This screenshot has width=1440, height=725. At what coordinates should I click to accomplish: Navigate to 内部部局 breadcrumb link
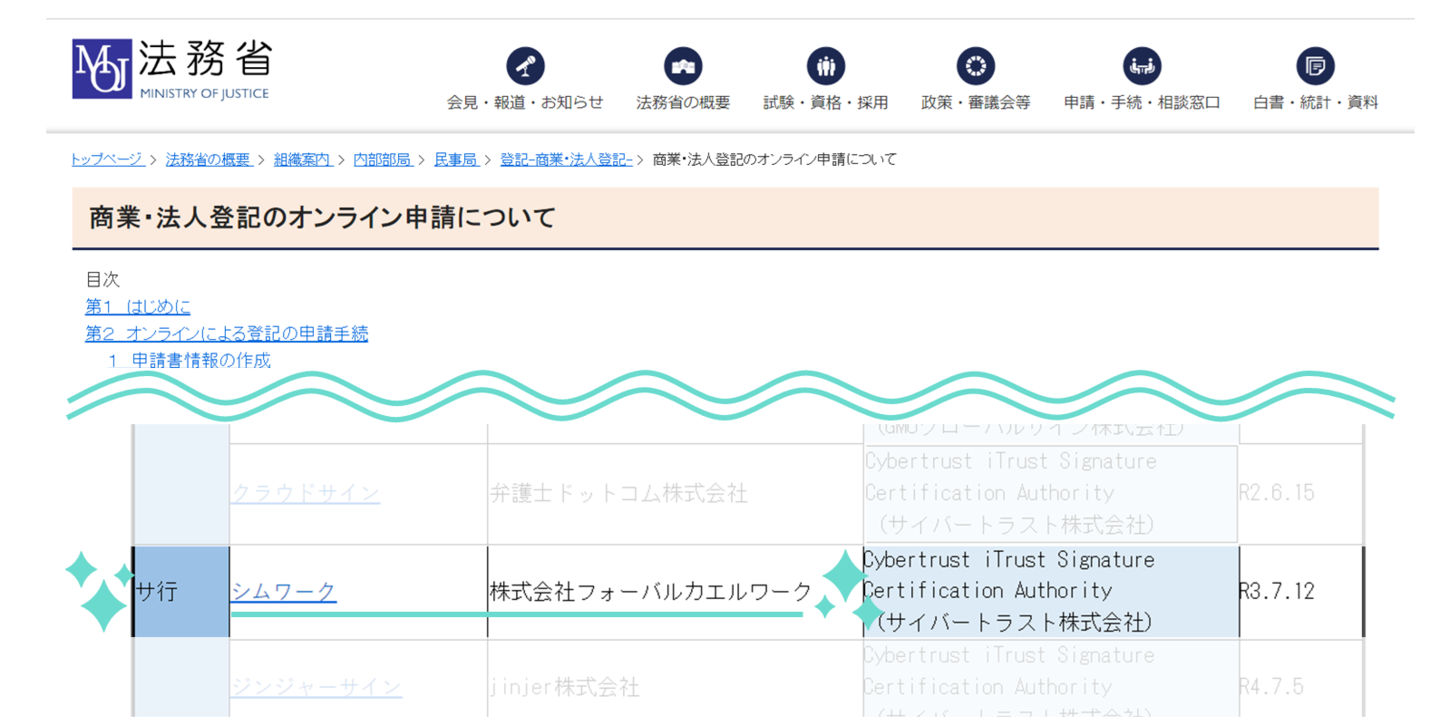coord(382,160)
